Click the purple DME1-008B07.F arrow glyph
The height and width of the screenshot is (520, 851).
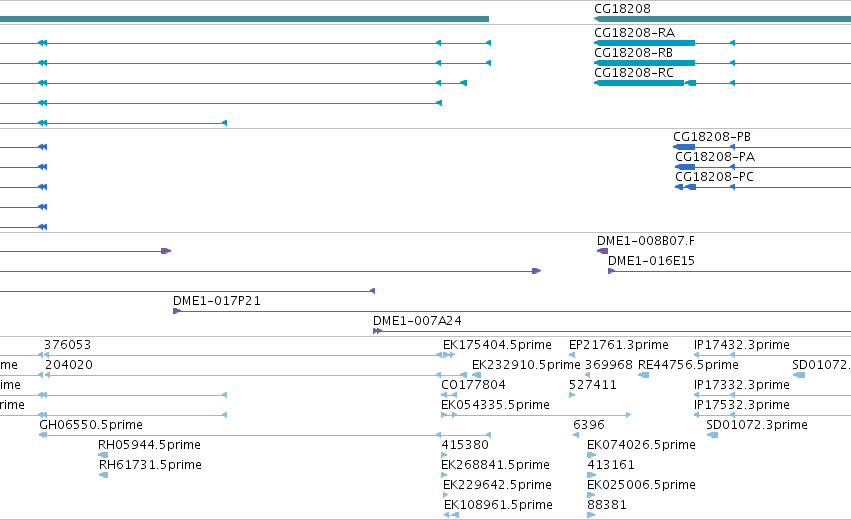(x=602, y=251)
